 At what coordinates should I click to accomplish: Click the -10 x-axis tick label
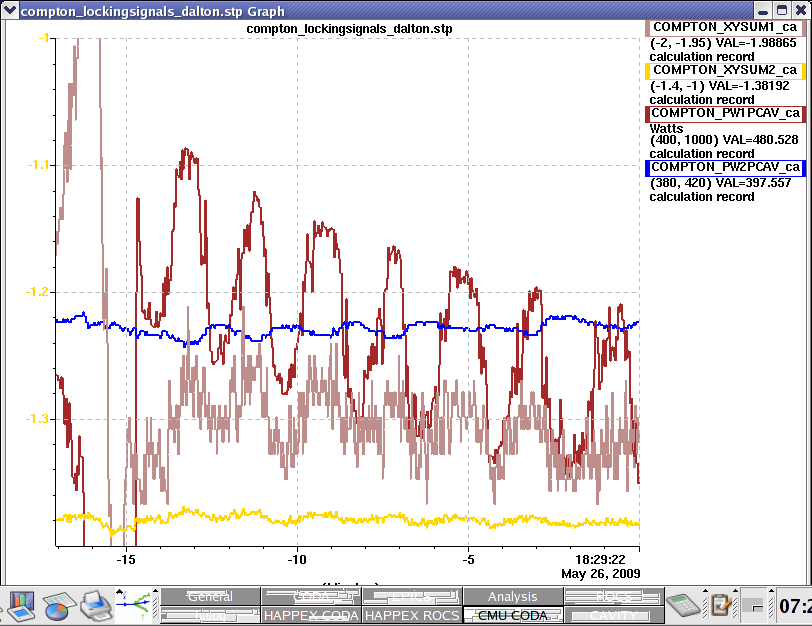[297, 560]
